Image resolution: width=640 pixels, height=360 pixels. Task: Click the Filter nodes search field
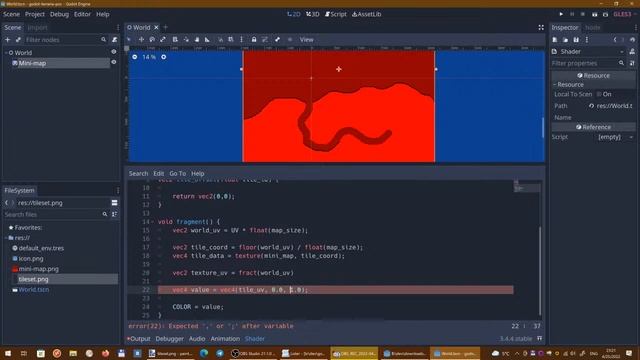65,40
